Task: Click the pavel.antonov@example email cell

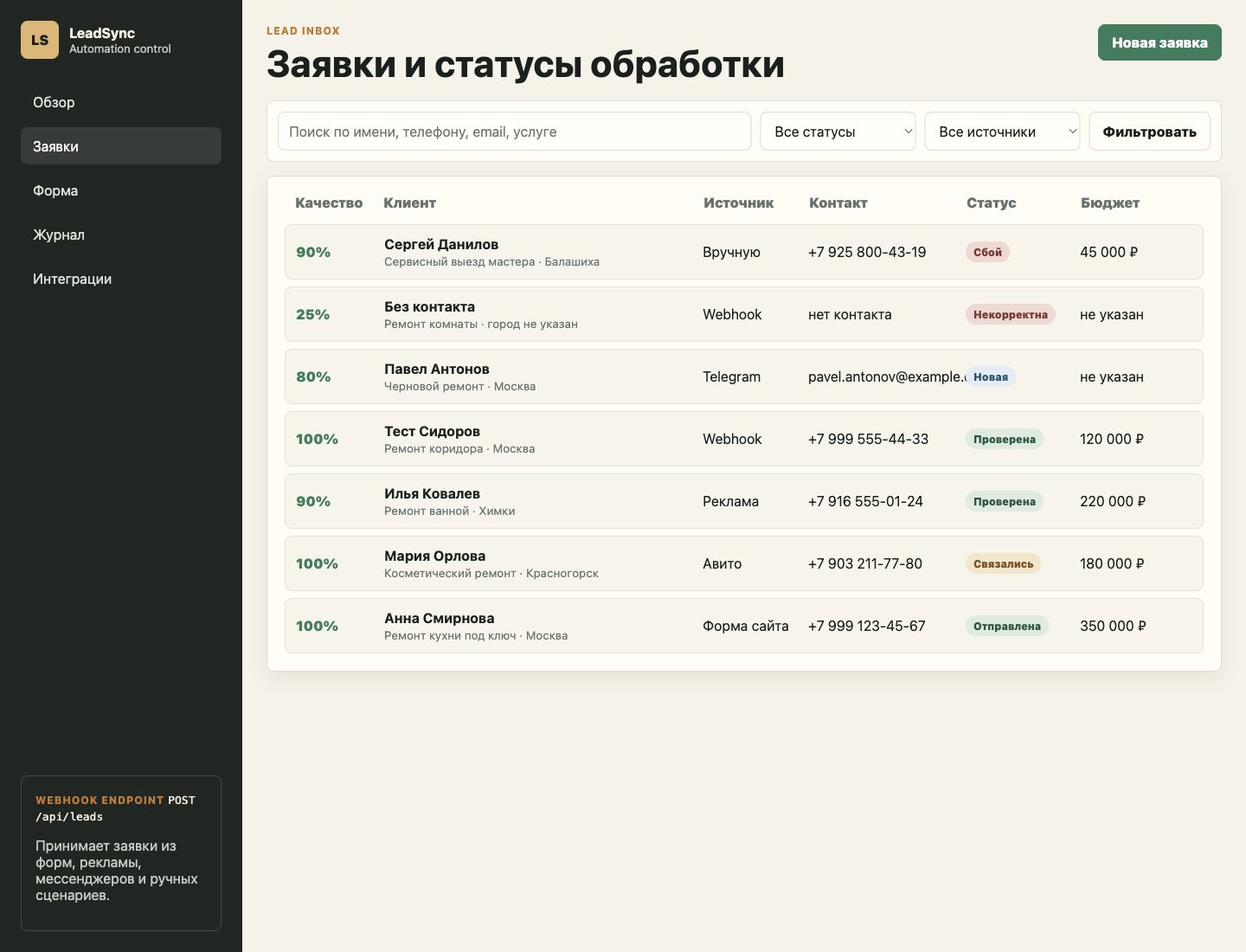Action: click(887, 376)
